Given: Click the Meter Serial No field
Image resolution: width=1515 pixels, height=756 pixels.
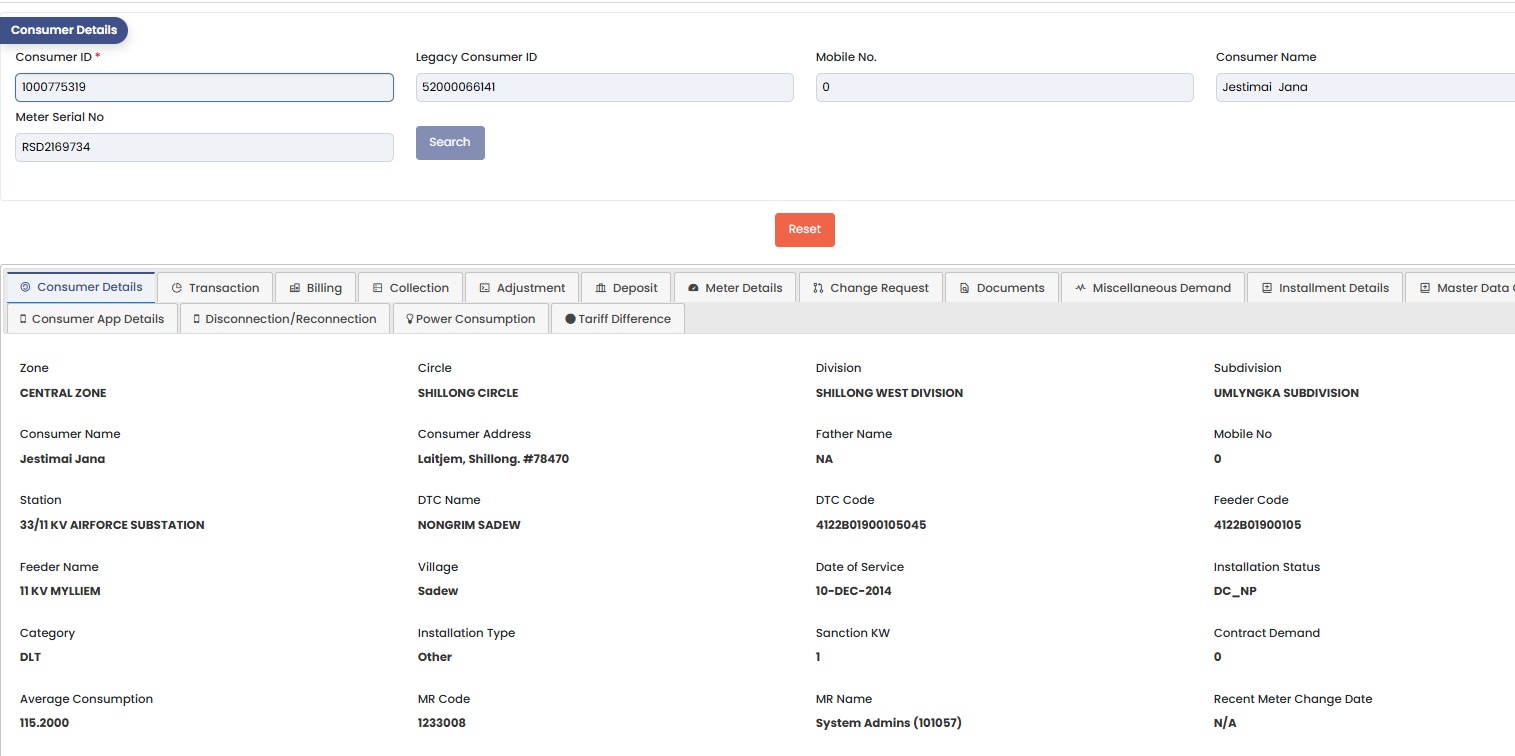Looking at the screenshot, I should click(205, 147).
